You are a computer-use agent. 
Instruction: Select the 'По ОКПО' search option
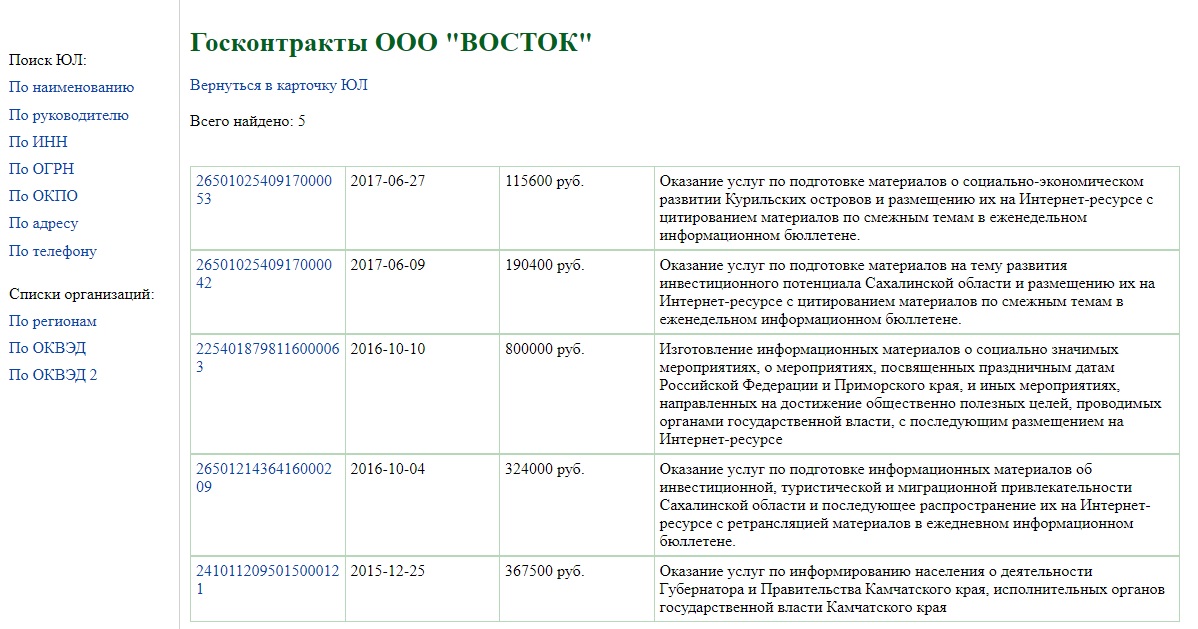click(x=43, y=196)
